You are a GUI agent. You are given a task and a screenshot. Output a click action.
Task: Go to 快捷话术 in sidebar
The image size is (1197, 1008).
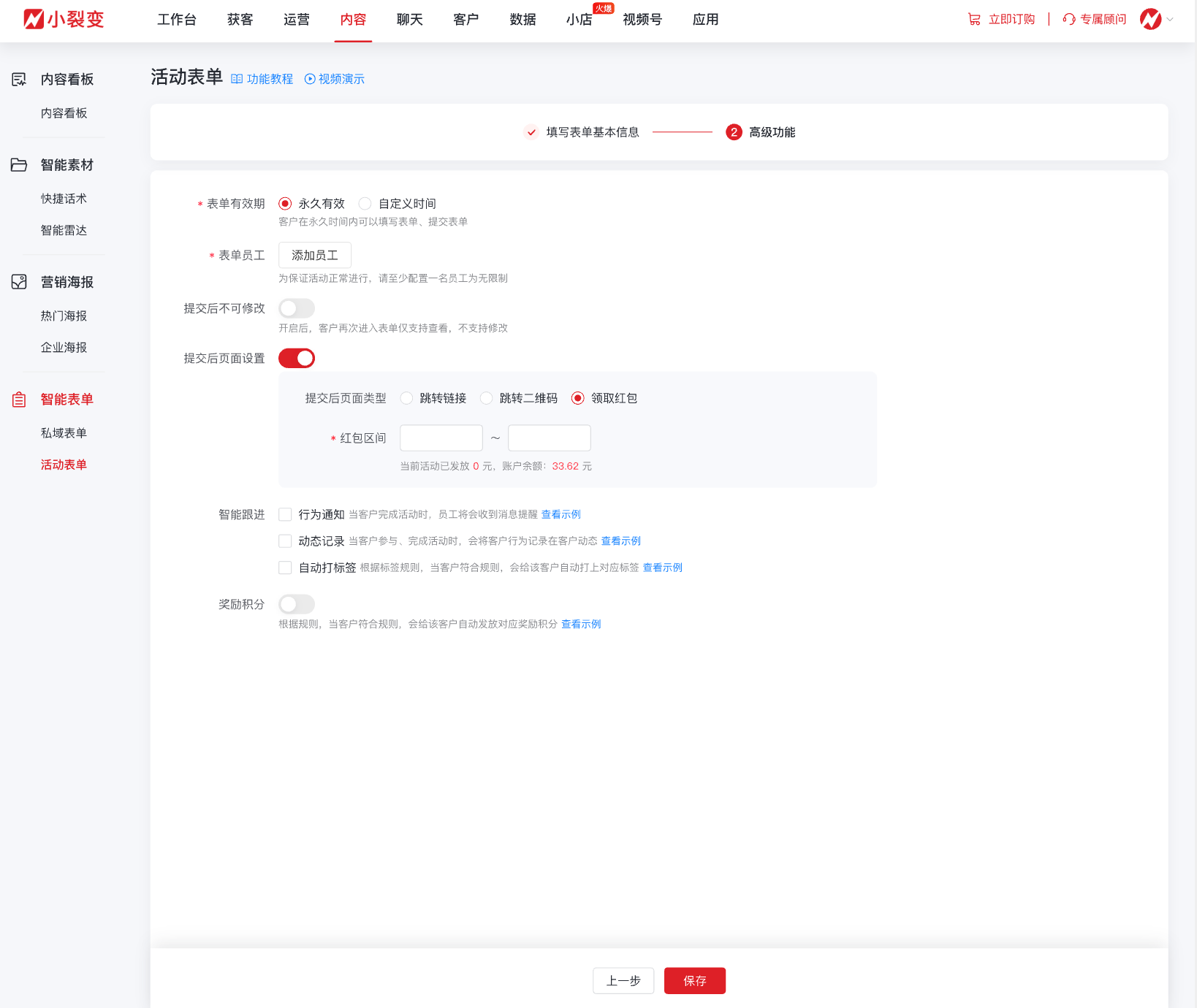coord(64,199)
